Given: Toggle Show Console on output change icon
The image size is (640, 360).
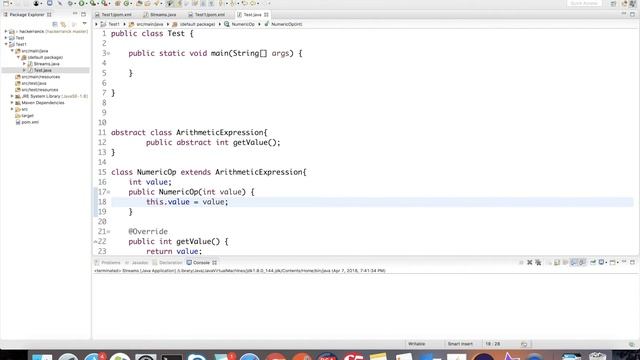Looking at the screenshot, I should pyautogui.click(x=574, y=262).
